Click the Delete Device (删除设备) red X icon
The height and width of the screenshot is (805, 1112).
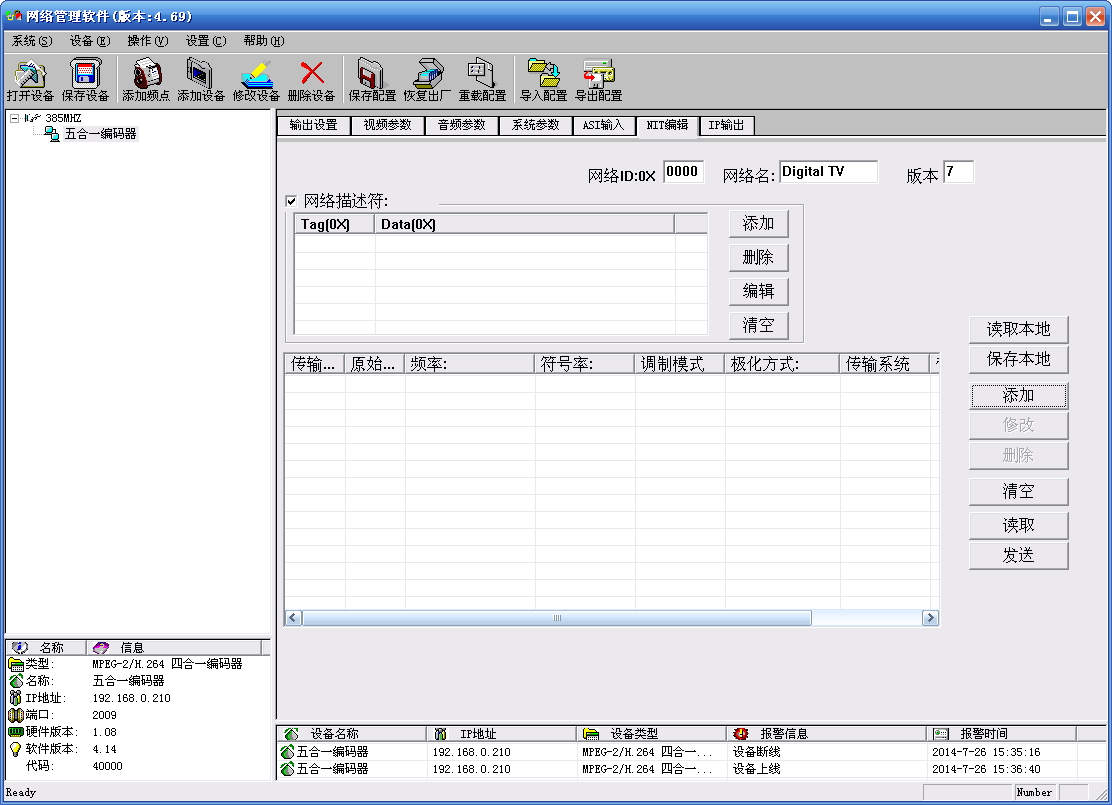[311, 73]
